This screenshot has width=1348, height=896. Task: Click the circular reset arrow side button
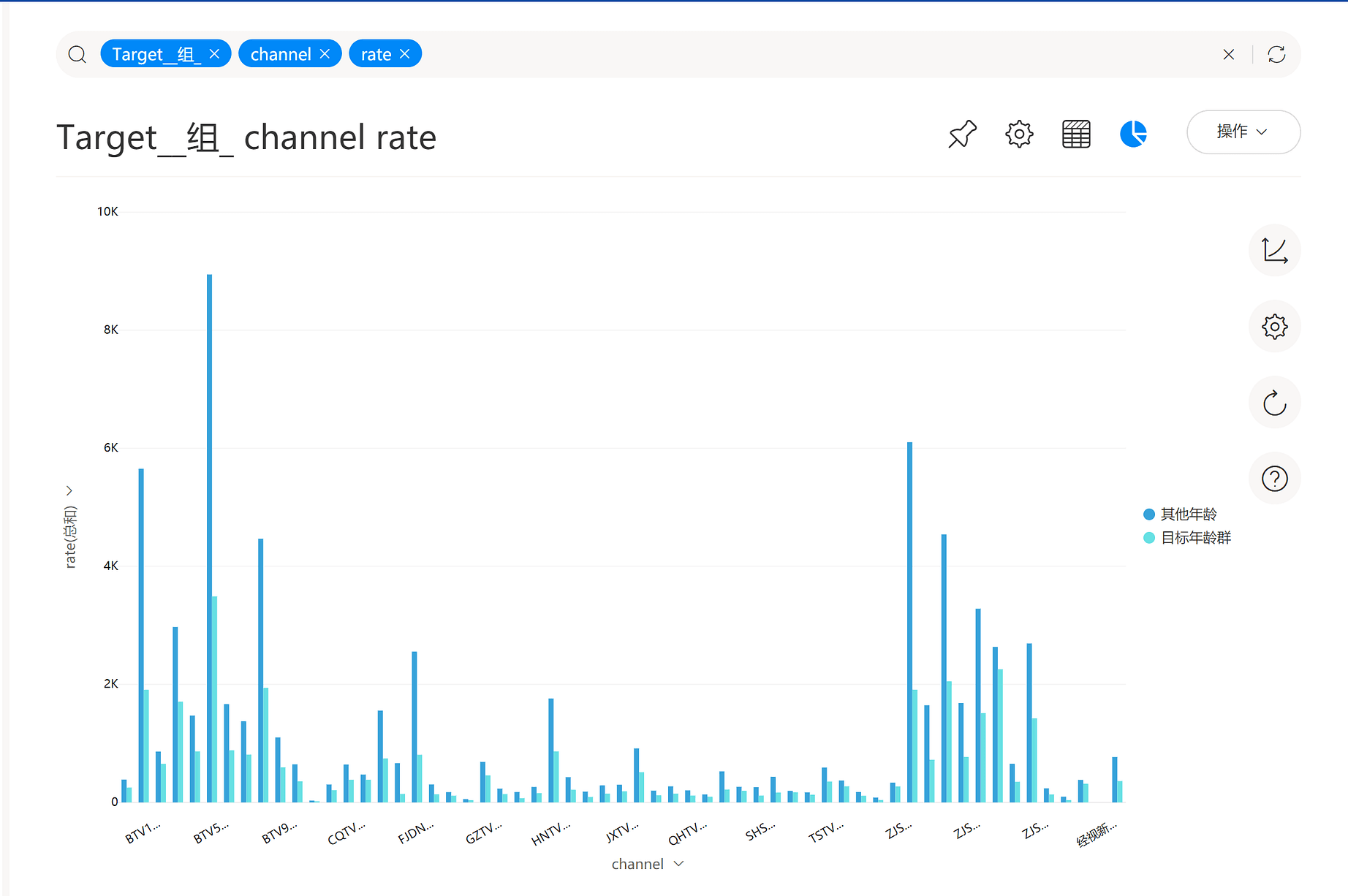(x=1274, y=403)
